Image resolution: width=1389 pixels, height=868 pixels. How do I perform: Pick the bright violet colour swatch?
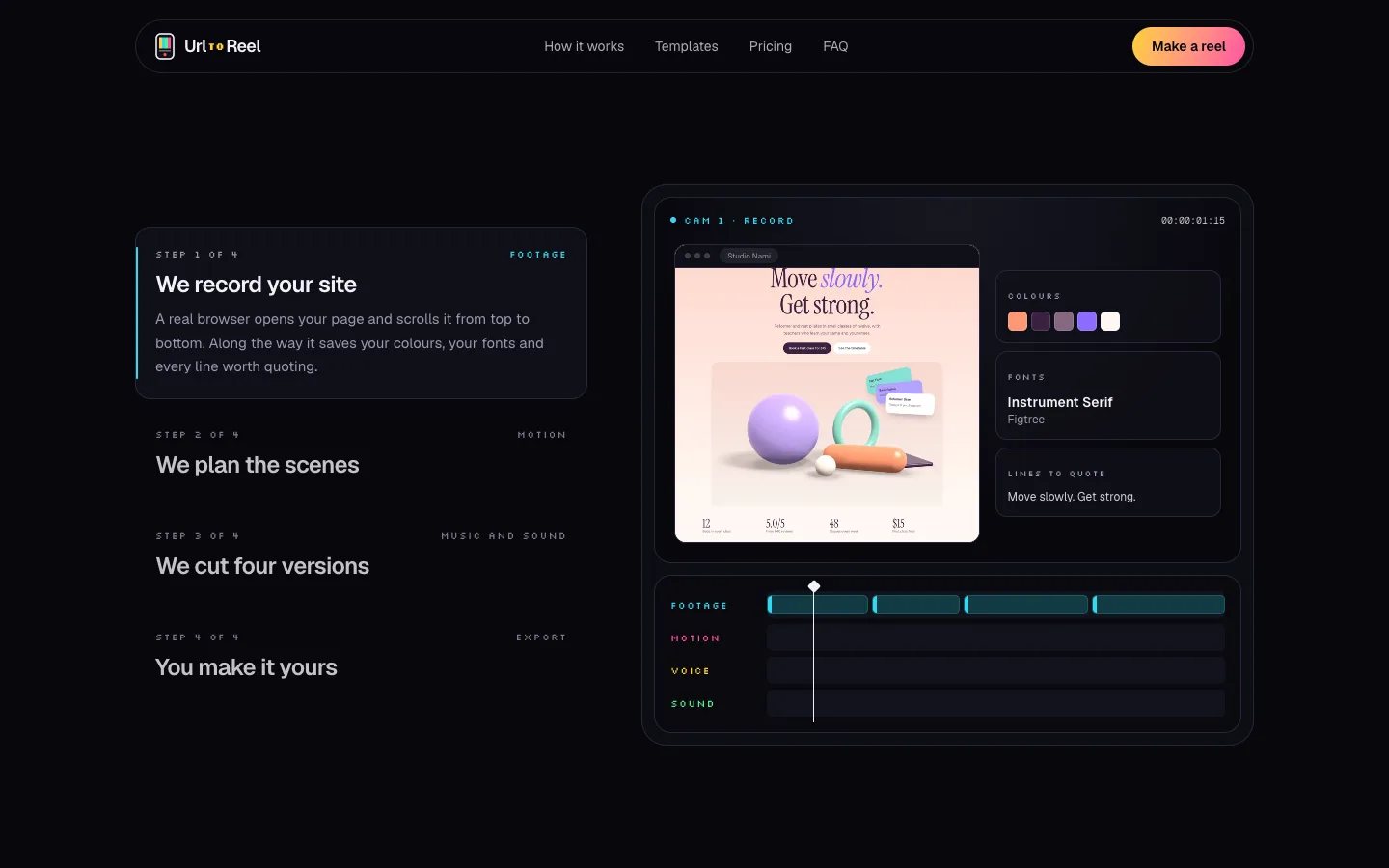coord(1087,321)
